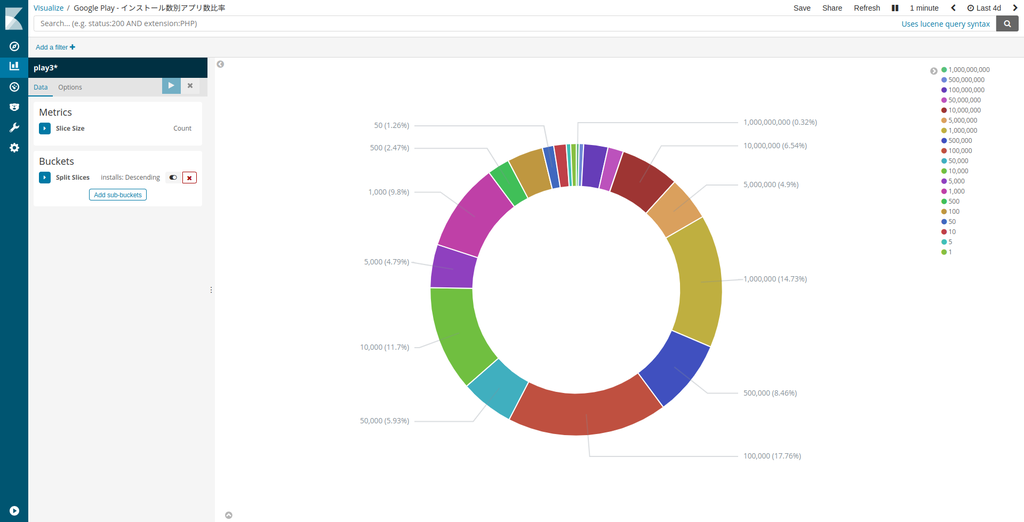Select legend entry labeled 10
The height and width of the screenshot is (522, 1024).
click(x=948, y=231)
